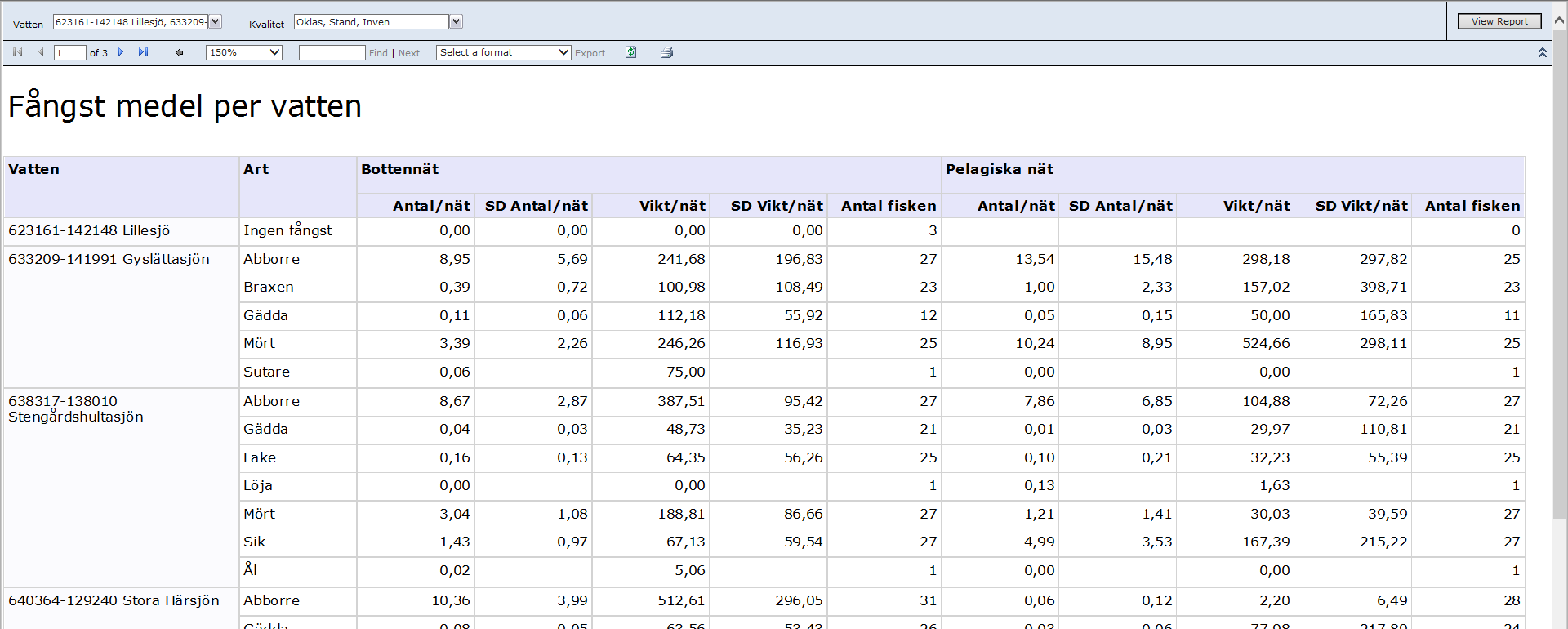The image size is (1568, 629).
Task: Click the Next search link
Action: [409, 53]
